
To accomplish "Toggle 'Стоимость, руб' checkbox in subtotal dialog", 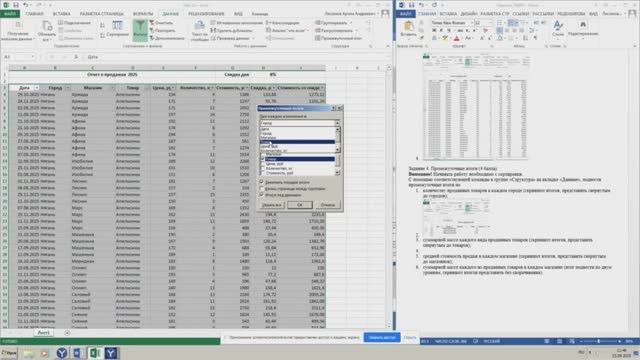I will coord(262,173).
